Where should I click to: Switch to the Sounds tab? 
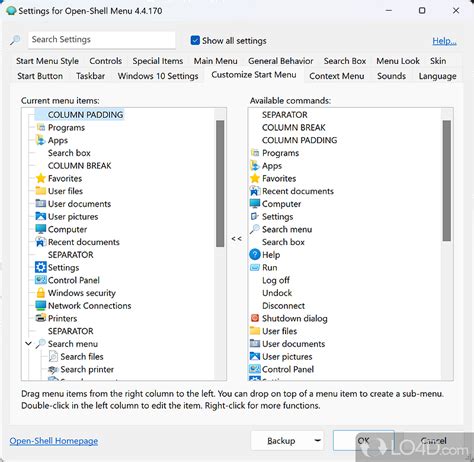tap(391, 76)
